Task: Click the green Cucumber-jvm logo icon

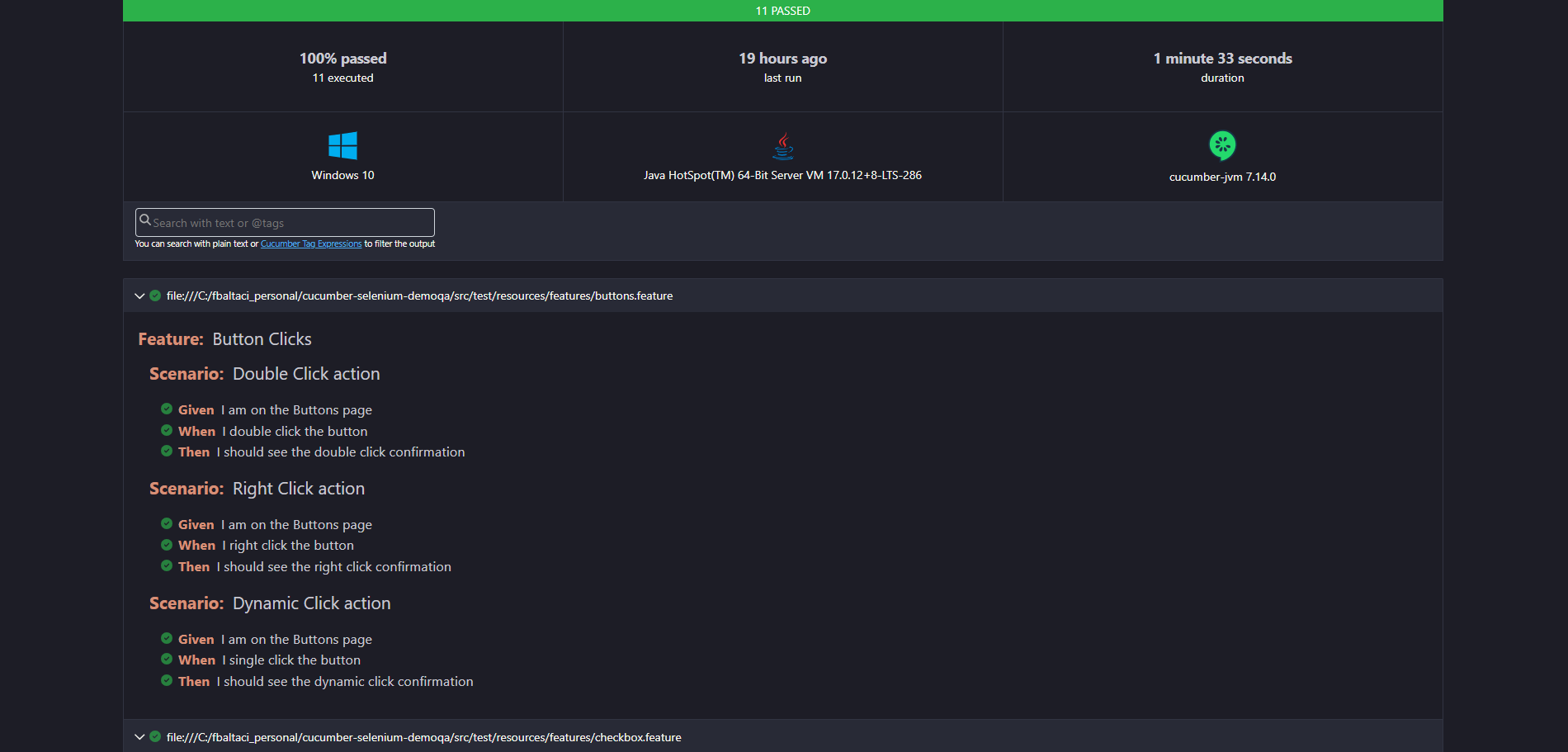Action: pyautogui.click(x=1222, y=145)
